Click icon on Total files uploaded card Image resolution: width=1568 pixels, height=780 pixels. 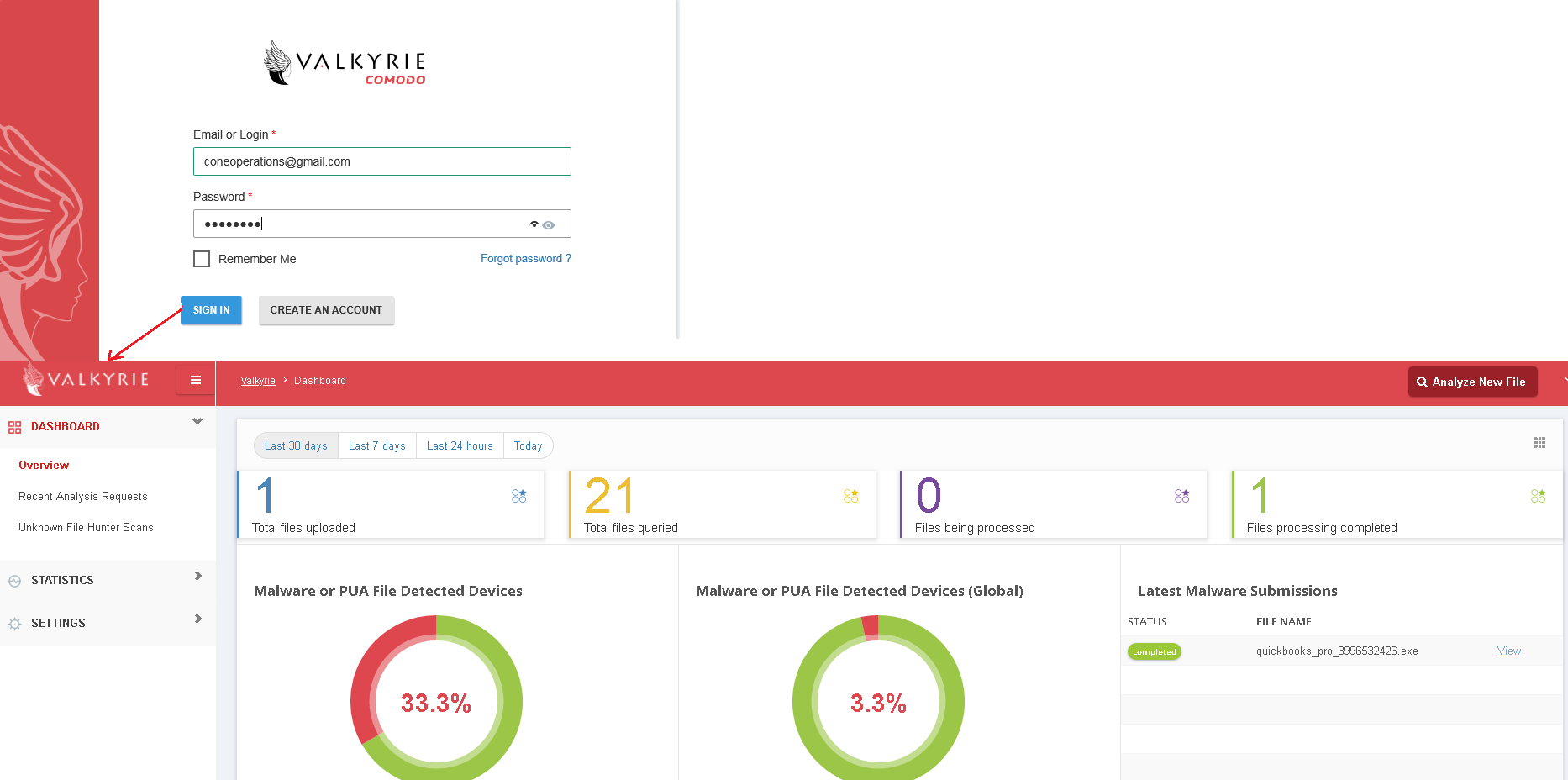(x=519, y=496)
